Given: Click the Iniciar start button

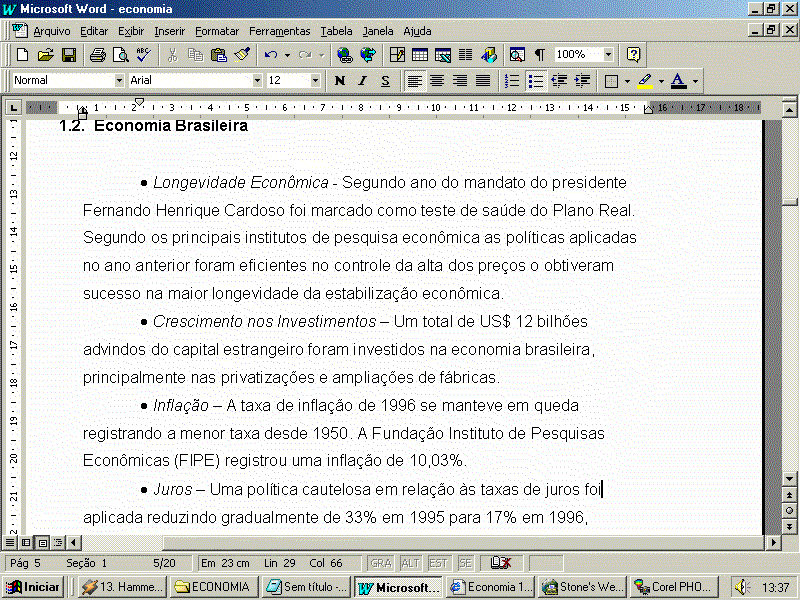Looking at the screenshot, I should pyautogui.click(x=33, y=587).
